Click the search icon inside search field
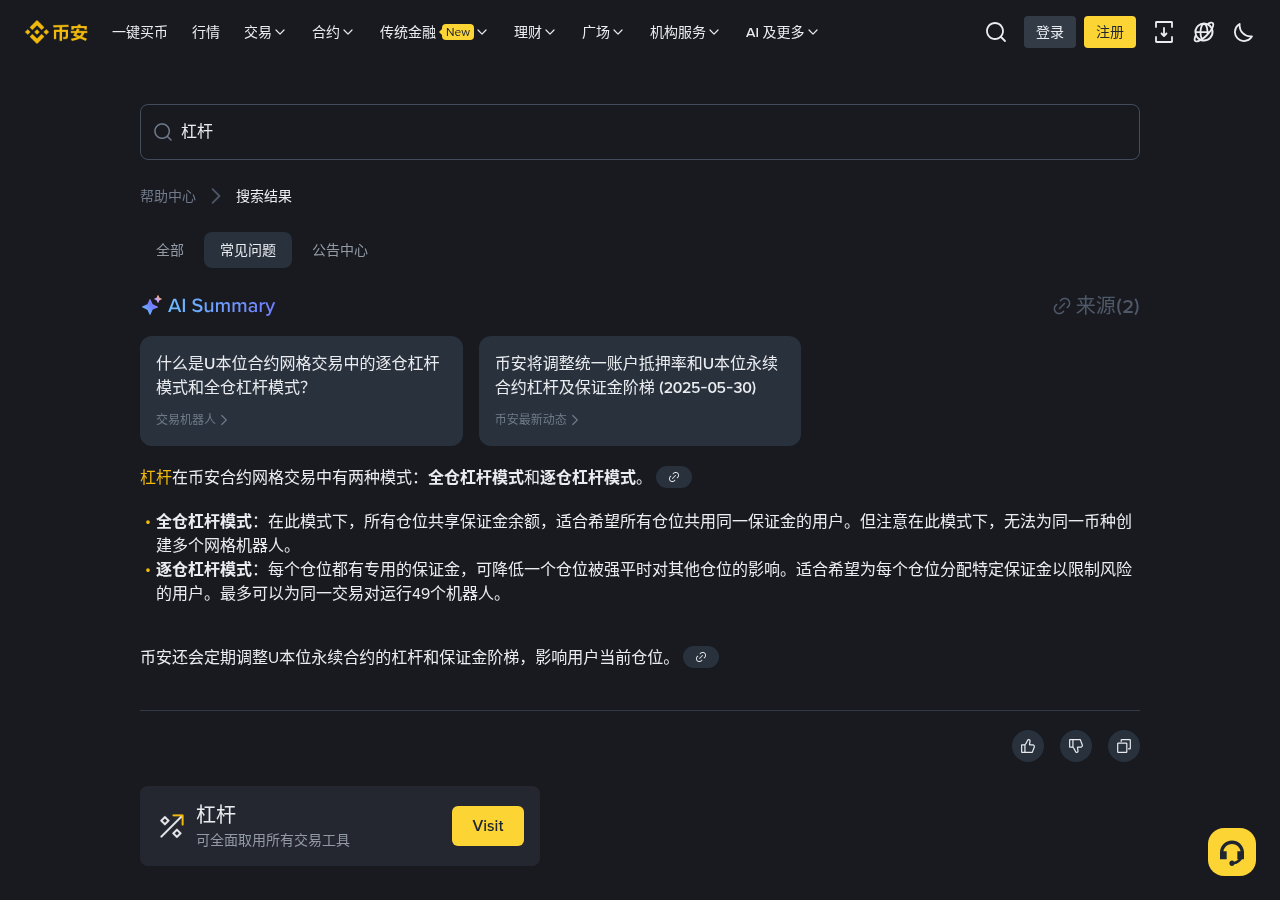 click(163, 132)
